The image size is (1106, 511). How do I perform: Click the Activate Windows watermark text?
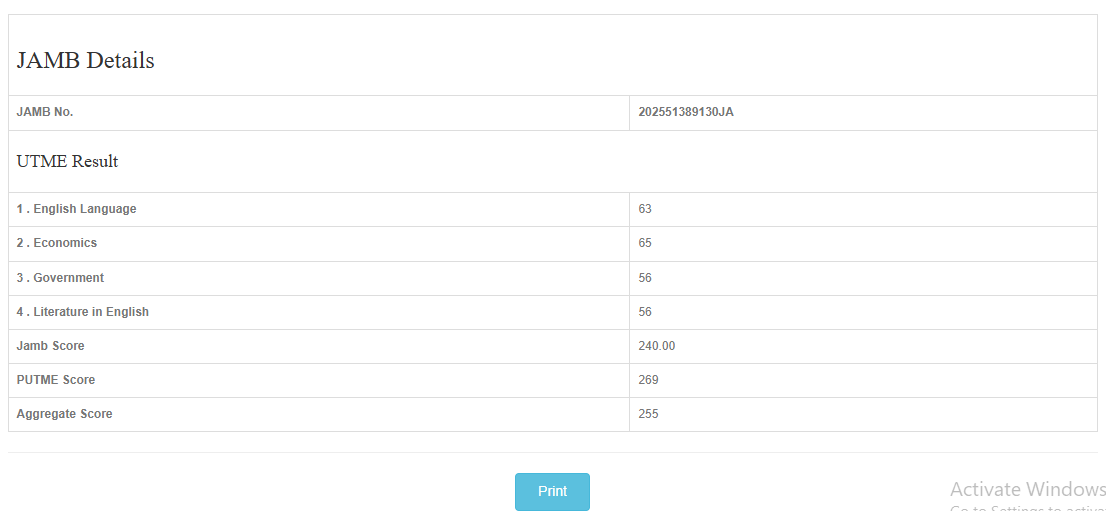click(1027, 489)
